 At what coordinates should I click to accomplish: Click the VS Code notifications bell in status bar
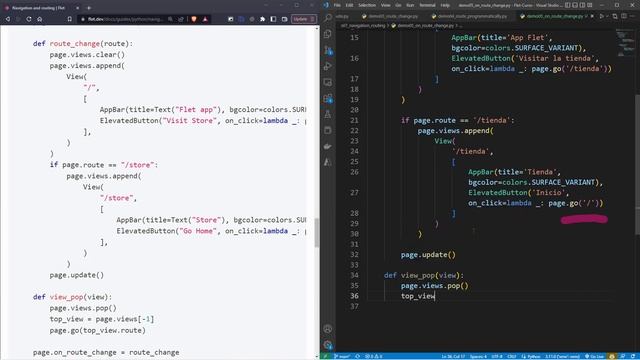[x=632, y=356]
